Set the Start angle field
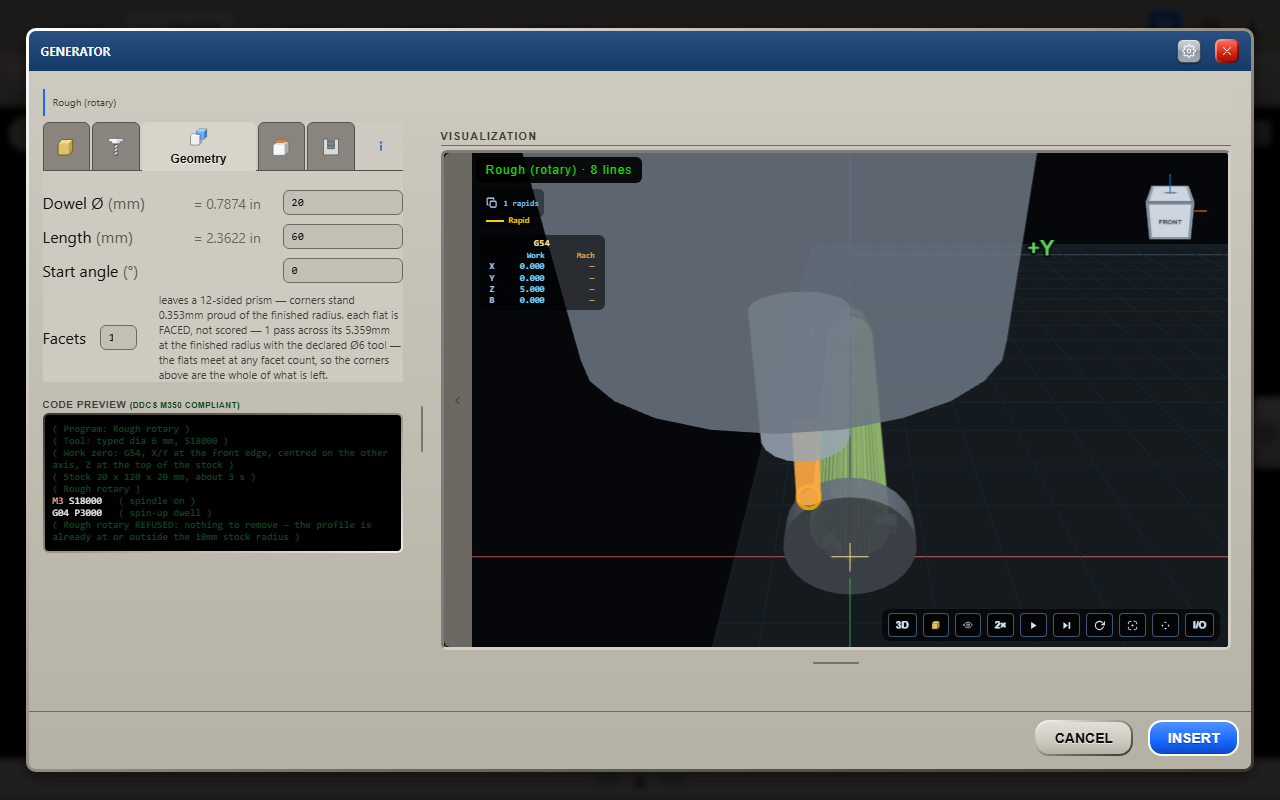 point(343,271)
